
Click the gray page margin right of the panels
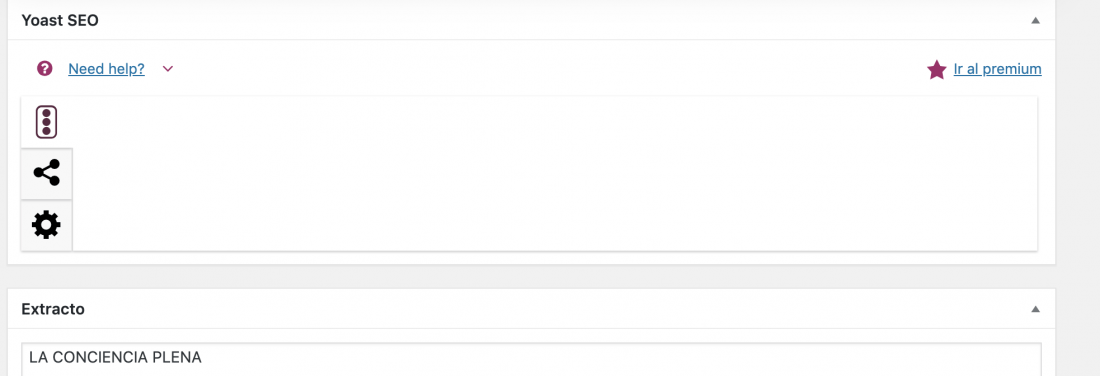pyautogui.click(x=1078, y=188)
